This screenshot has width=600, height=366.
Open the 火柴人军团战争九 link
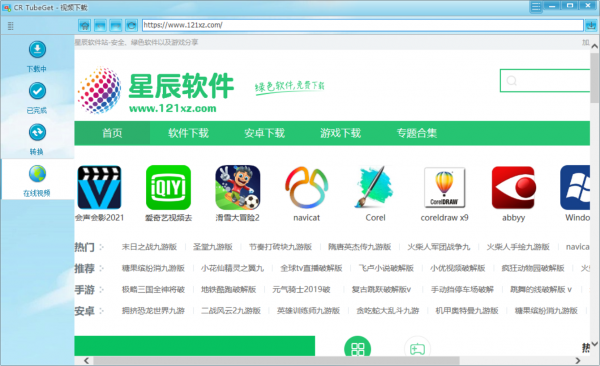439,247
